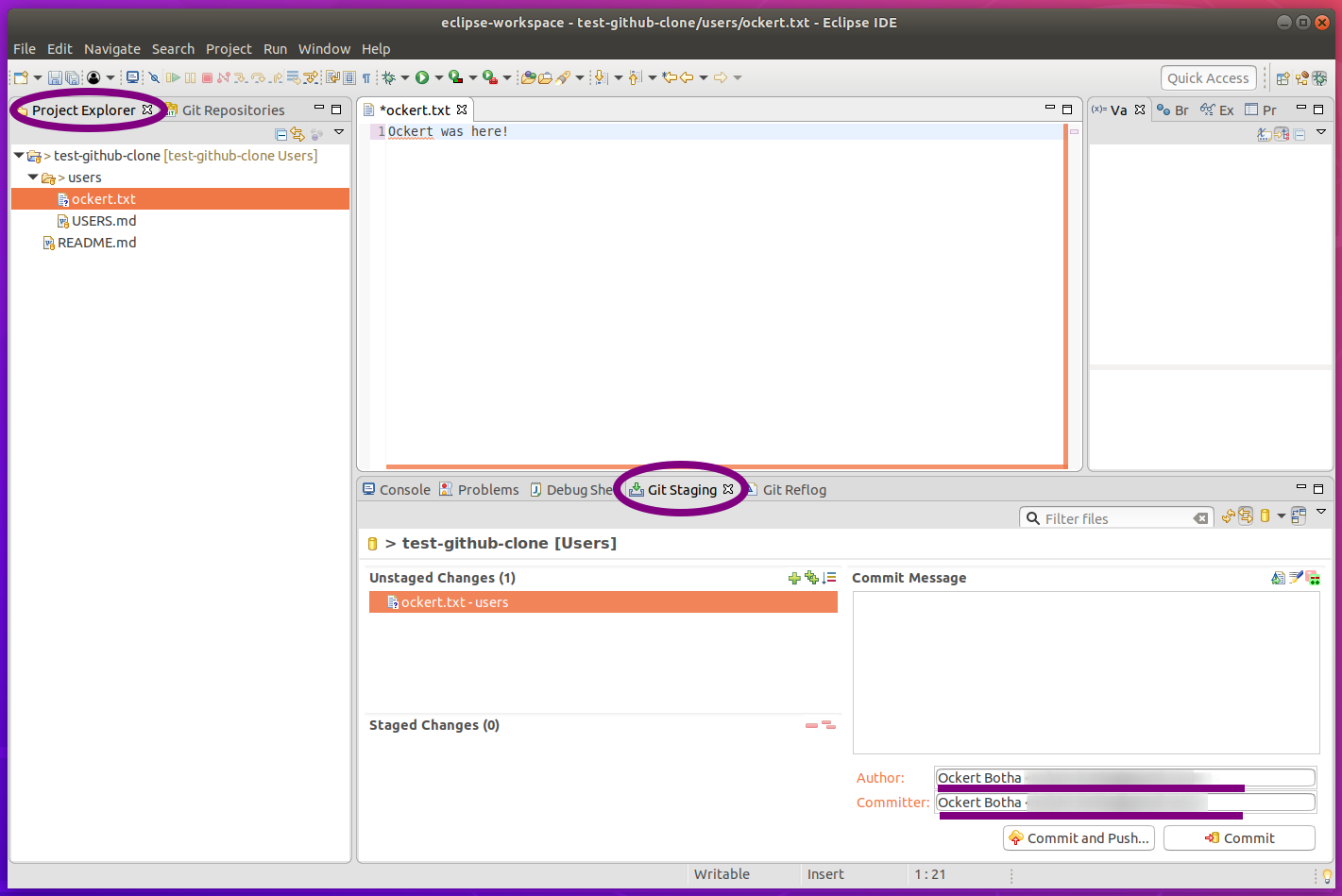Screen dimensions: 1342x896
Task: Collapse the users folder
Action: (33, 178)
